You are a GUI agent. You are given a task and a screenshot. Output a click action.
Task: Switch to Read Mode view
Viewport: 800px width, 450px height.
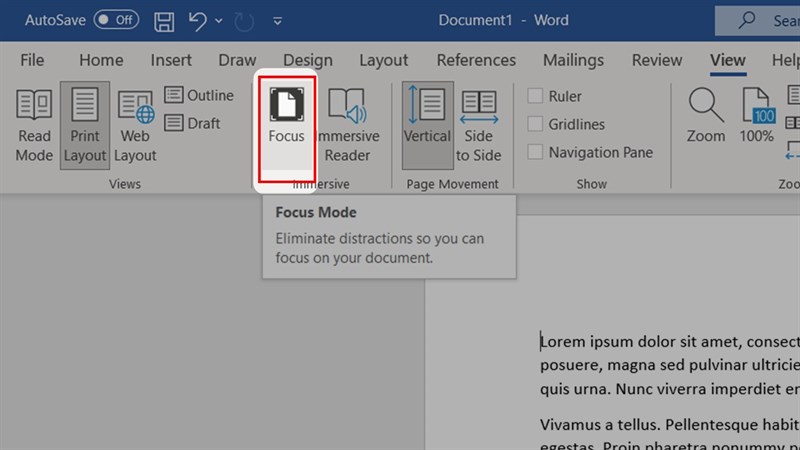(34, 126)
